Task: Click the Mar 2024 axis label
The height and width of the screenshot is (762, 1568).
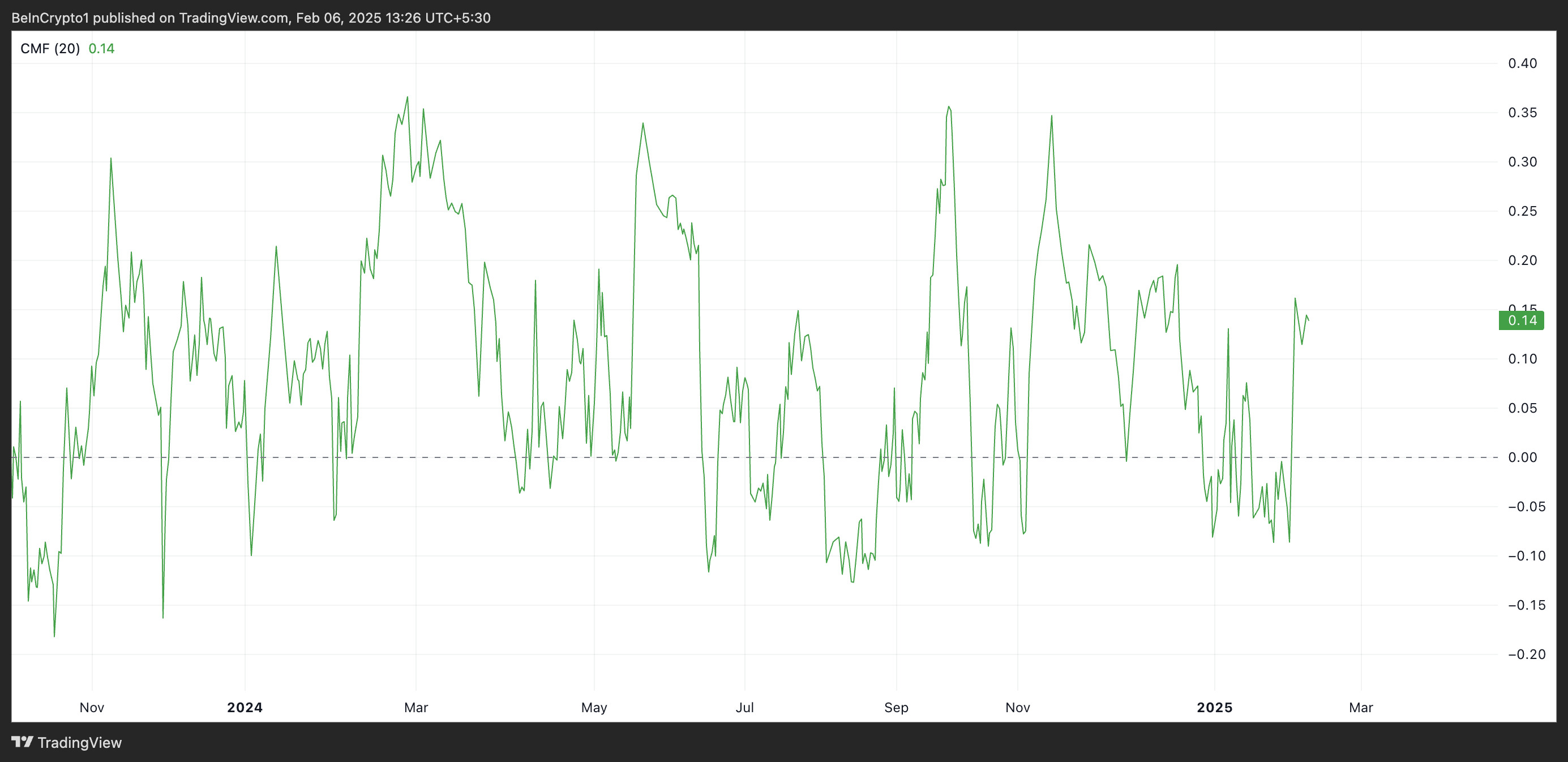Action: pyautogui.click(x=415, y=707)
